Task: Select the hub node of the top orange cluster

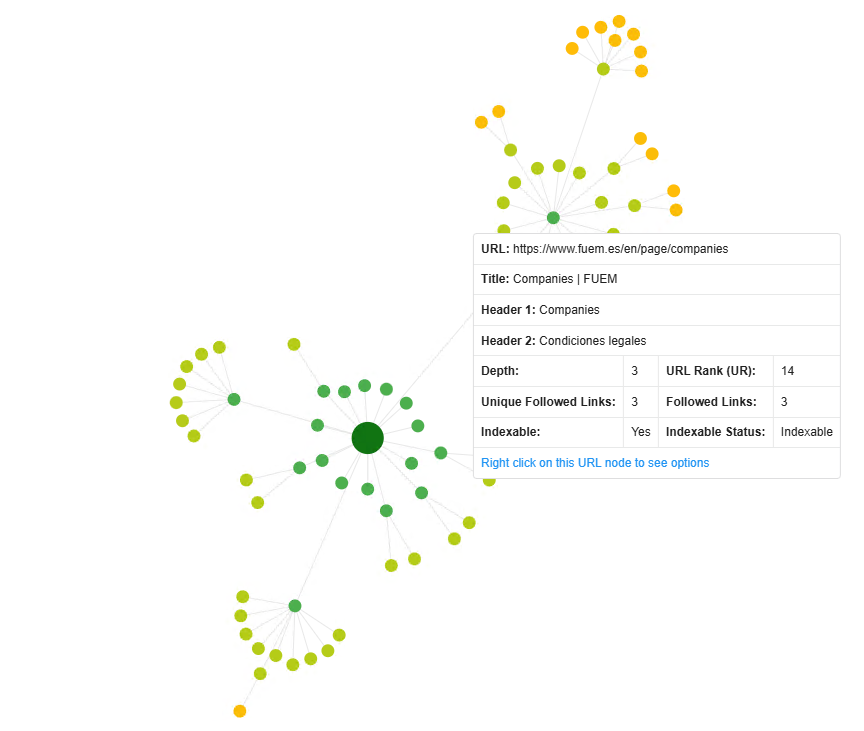Action: click(x=603, y=69)
